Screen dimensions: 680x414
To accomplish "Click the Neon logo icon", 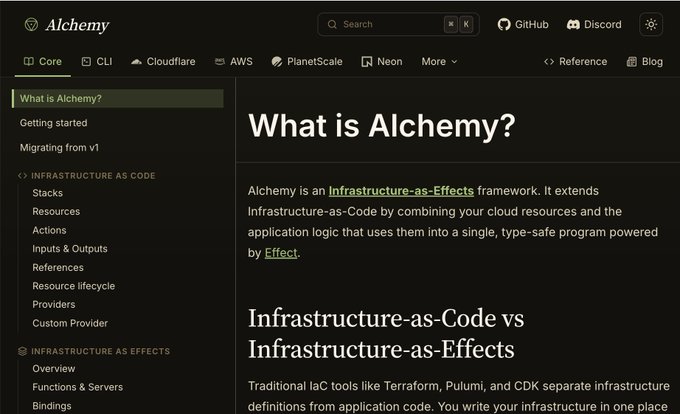I will (367, 62).
